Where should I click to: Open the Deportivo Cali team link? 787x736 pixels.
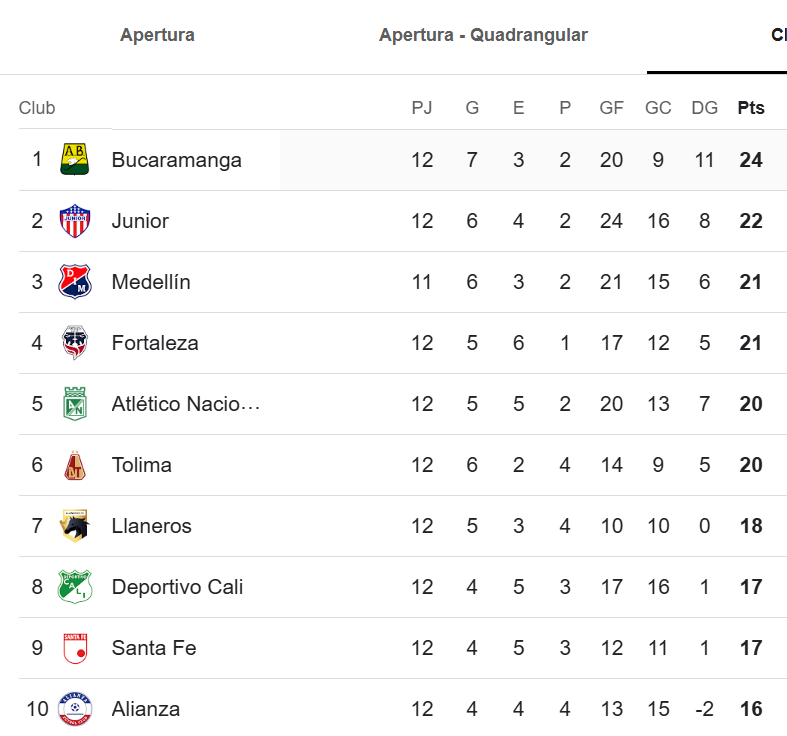(177, 587)
